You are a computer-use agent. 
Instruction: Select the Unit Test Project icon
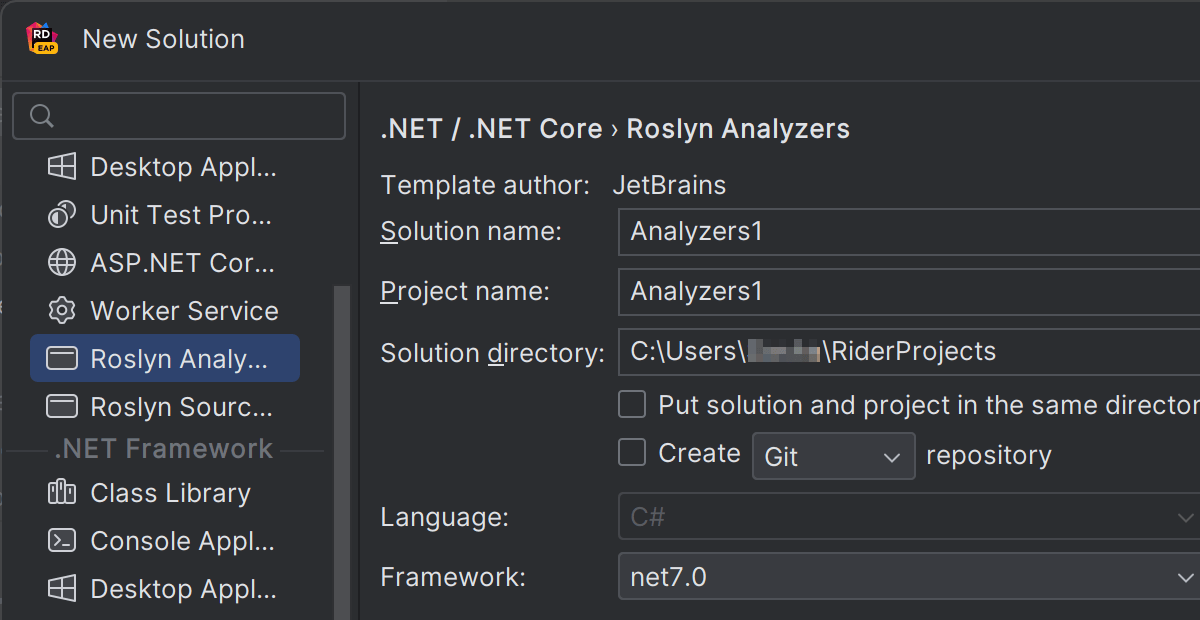tap(62, 215)
